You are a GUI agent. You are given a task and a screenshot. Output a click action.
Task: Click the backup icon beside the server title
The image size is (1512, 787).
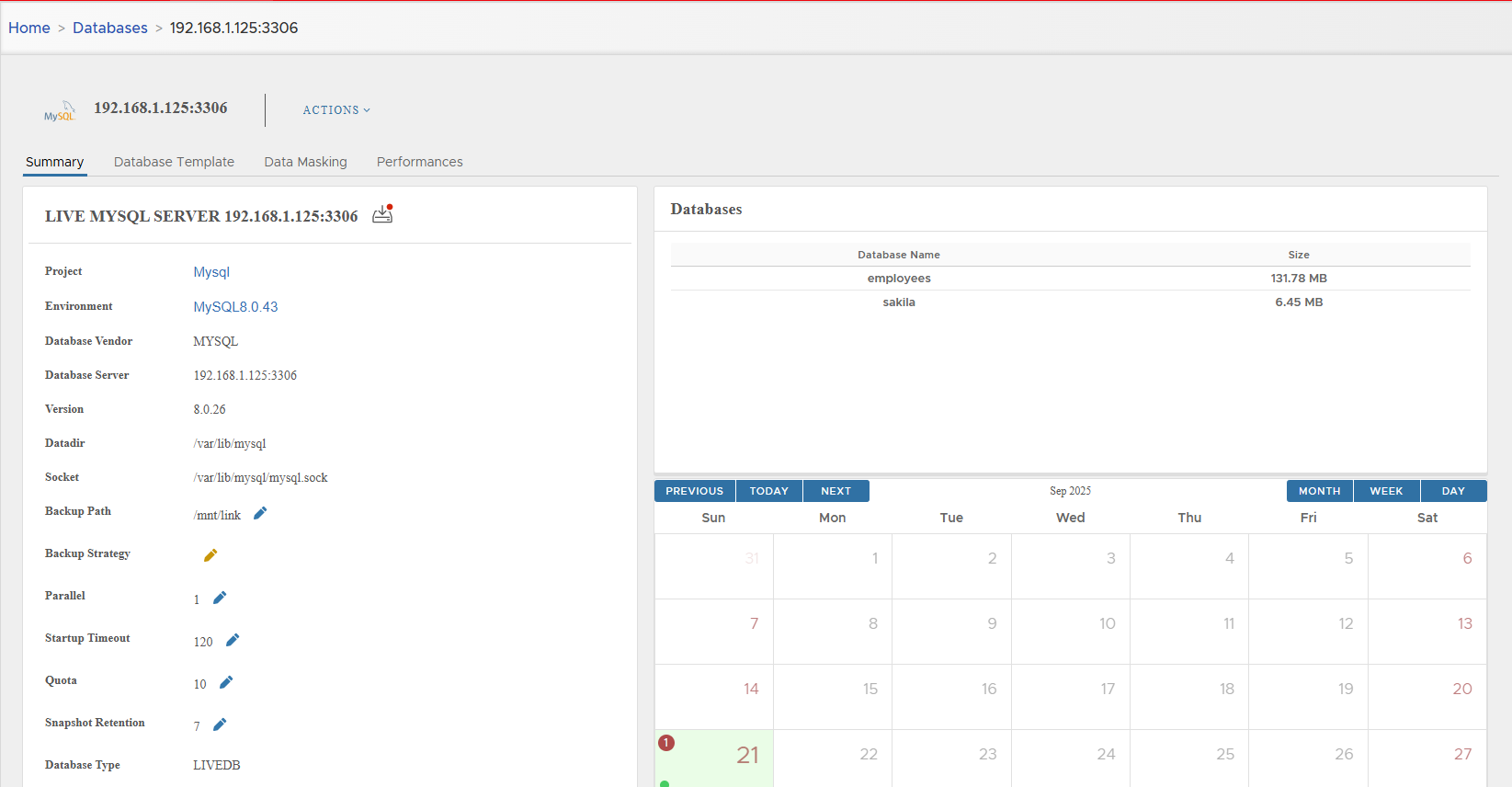(x=382, y=215)
